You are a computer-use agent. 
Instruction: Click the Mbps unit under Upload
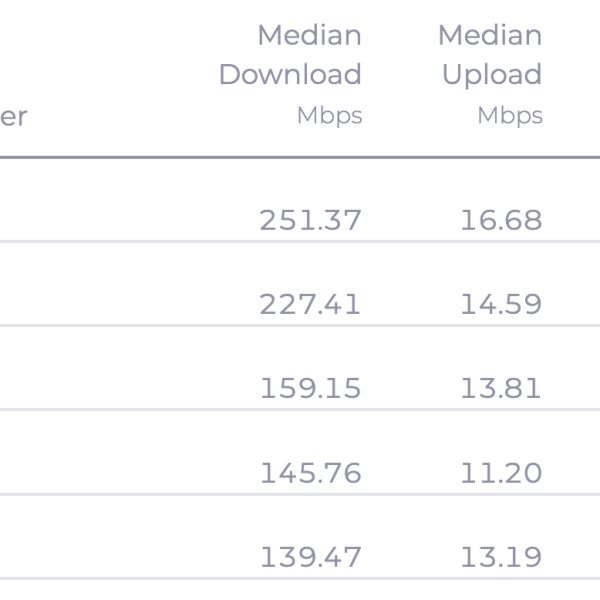(510, 116)
